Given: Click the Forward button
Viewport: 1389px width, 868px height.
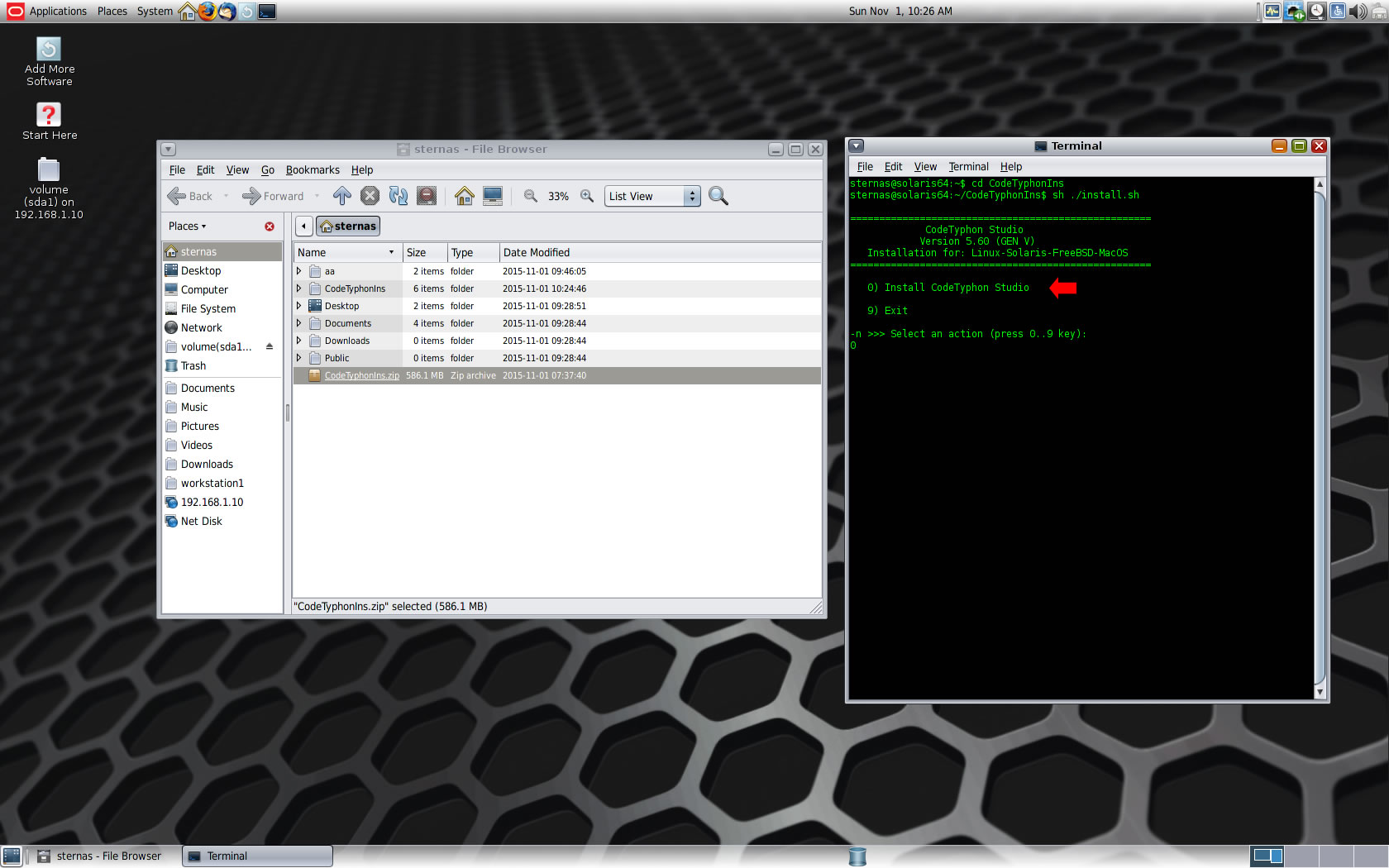Looking at the screenshot, I should pos(273,196).
